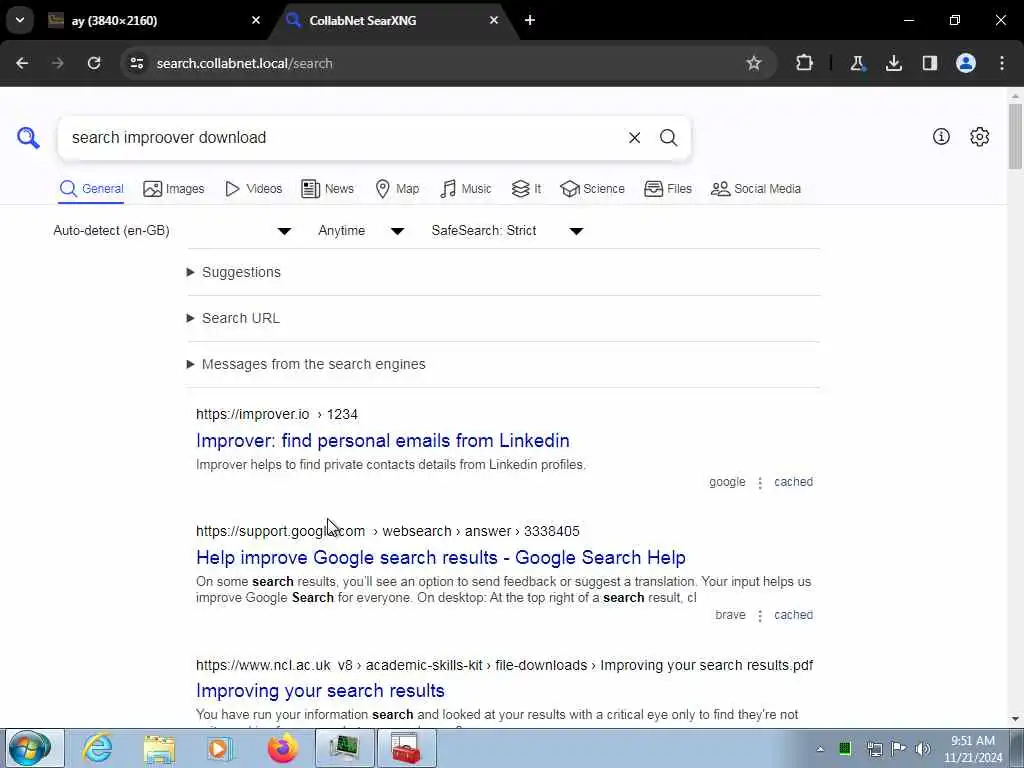Image resolution: width=1024 pixels, height=768 pixels.
Task: Focus the search query input field
Action: click(340, 138)
